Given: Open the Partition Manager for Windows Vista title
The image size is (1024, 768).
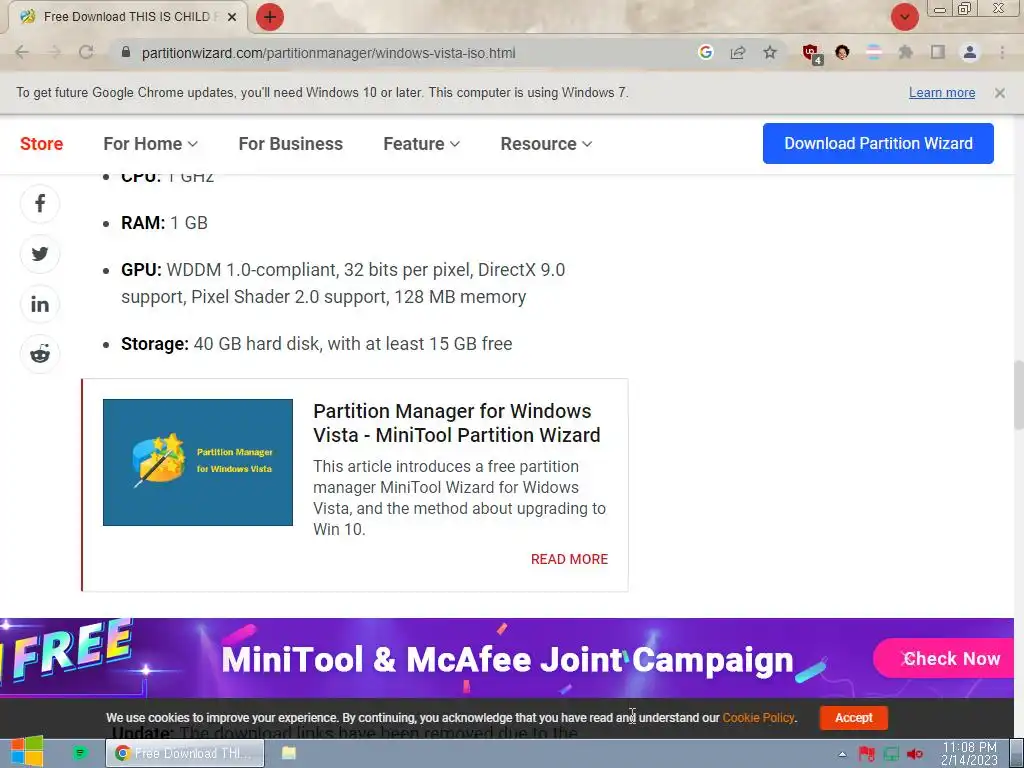Looking at the screenshot, I should [456, 423].
